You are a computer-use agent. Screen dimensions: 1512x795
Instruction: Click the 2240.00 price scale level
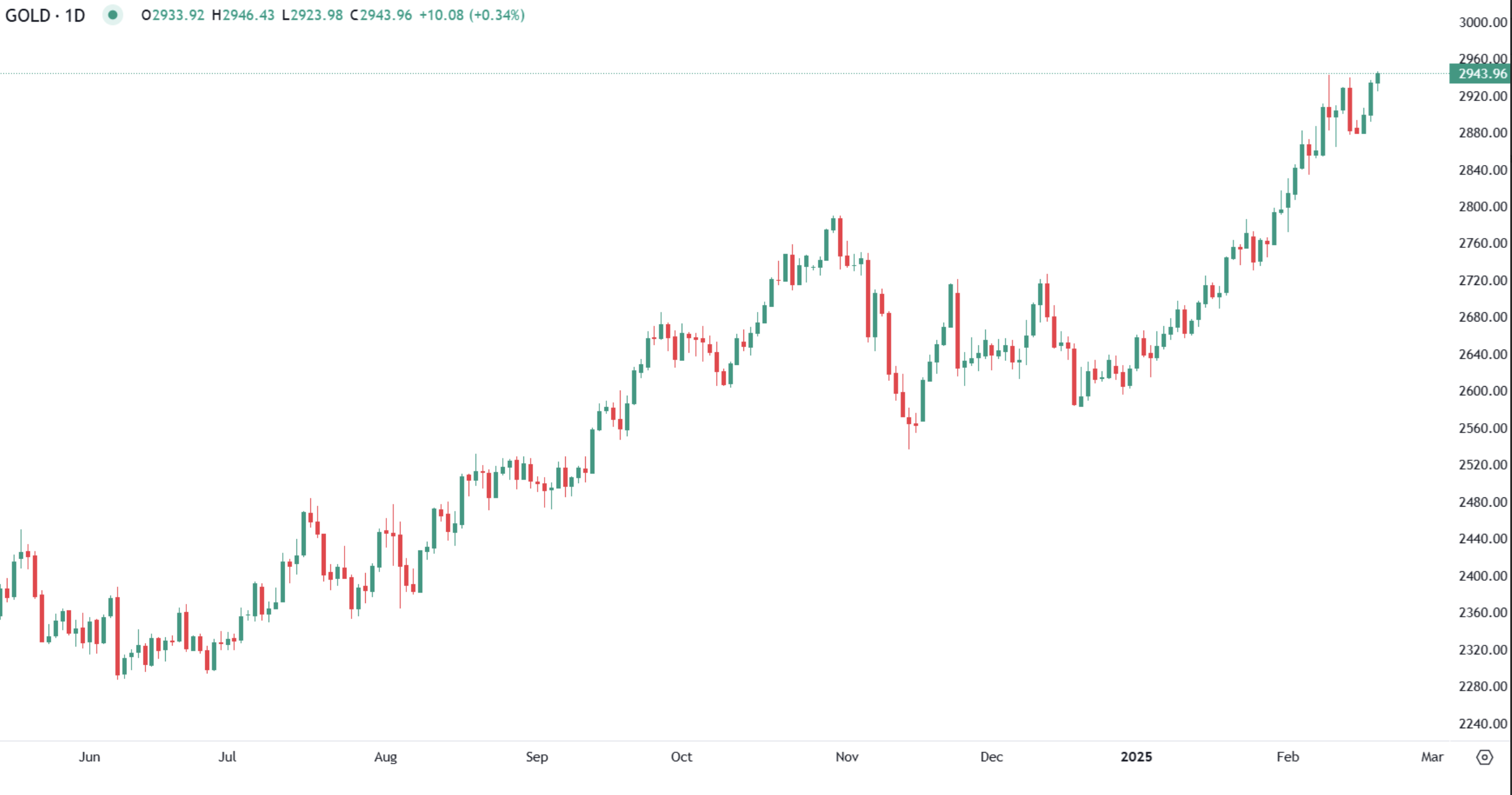tap(1483, 724)
